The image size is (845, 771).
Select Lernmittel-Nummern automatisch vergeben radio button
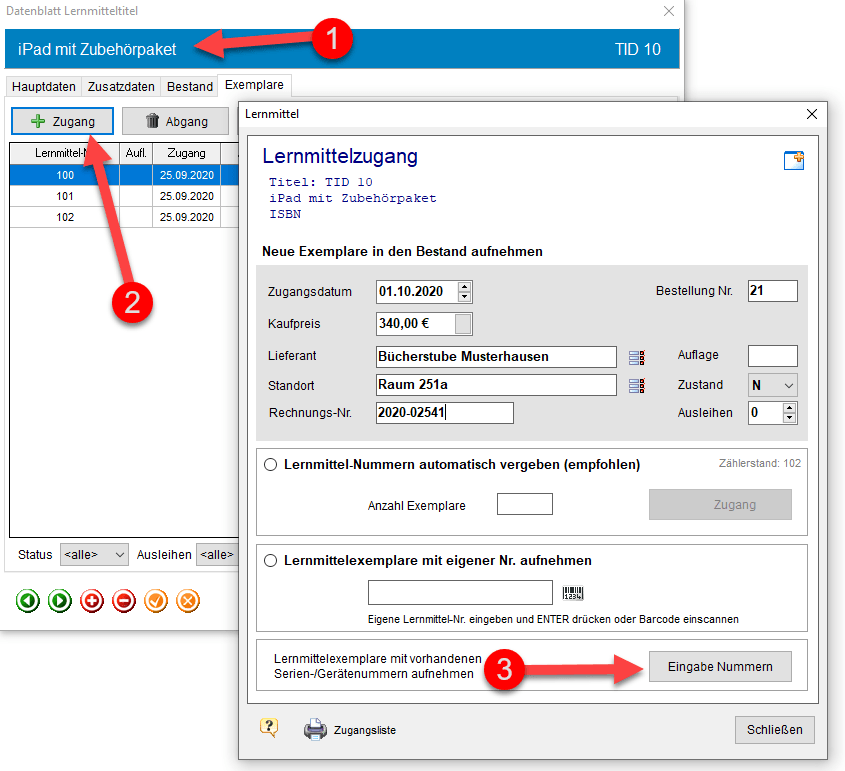tap(271, 464)
